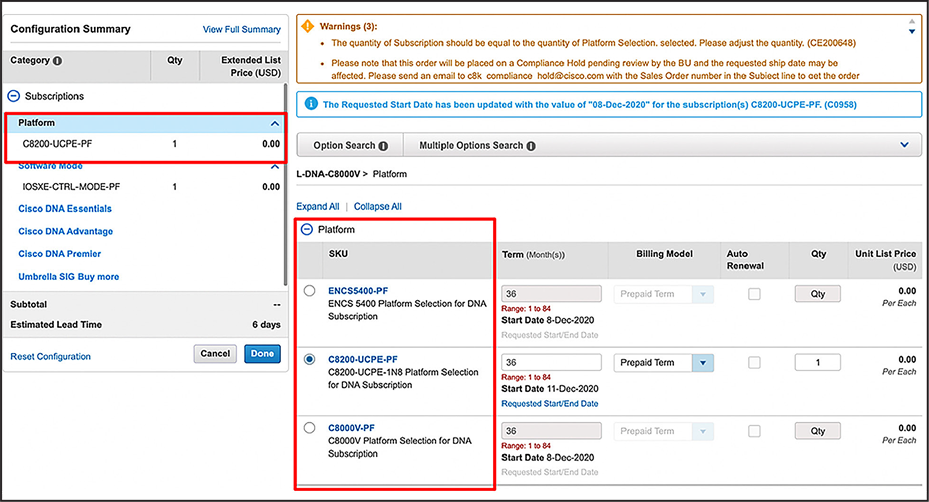Viewport: 929px width, 502px height.
Task: Open Umbrella SIG Buy more category
Action: [x=69, y=277]
